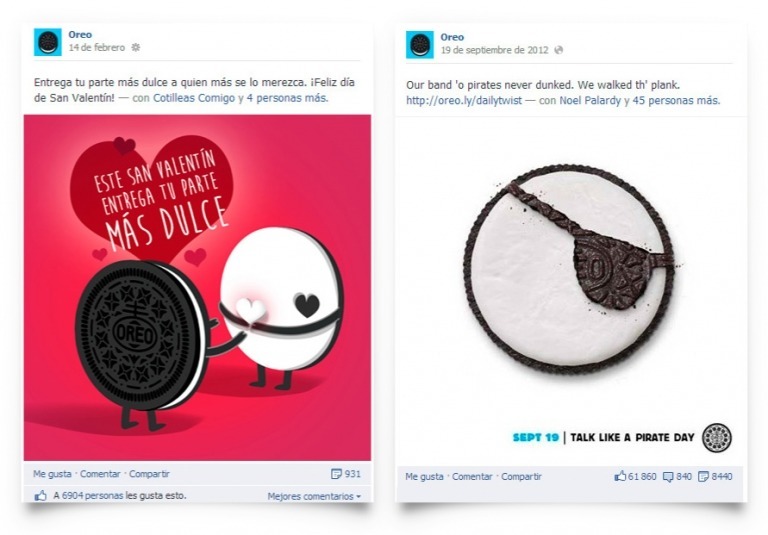Image resolution: width=768 pixels, height=535 pixels.
Task: Click Compartir on Valentine post
Action: coord(149,474)
